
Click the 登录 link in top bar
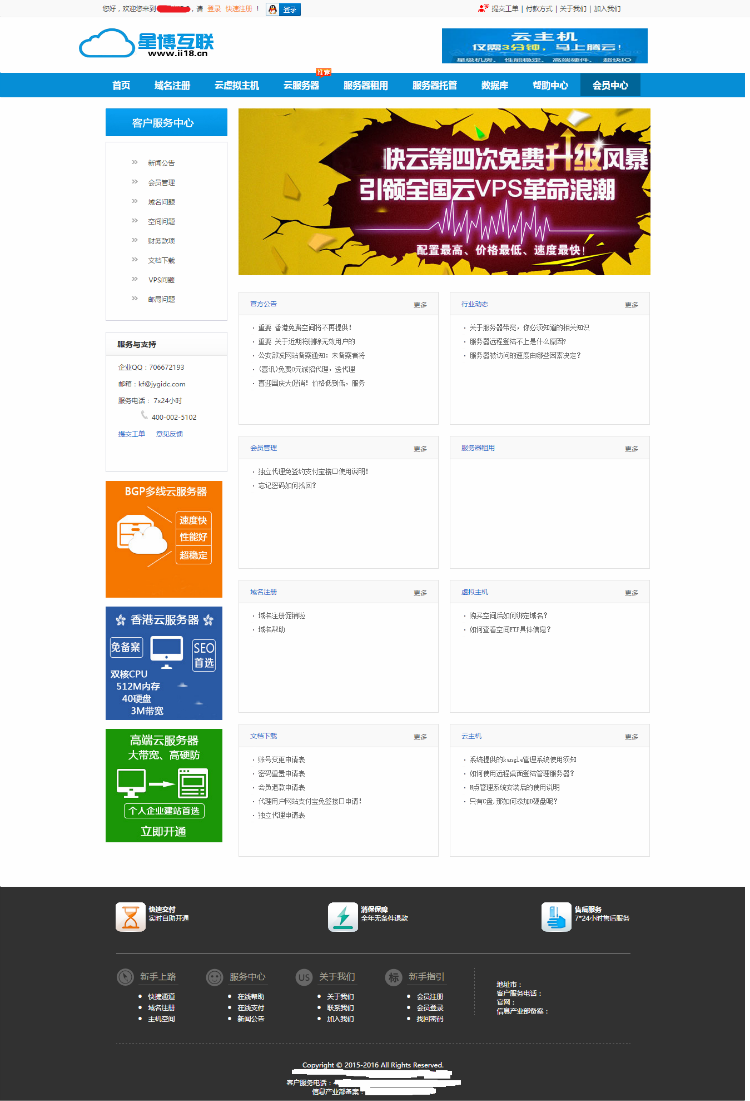pos(213,9)
